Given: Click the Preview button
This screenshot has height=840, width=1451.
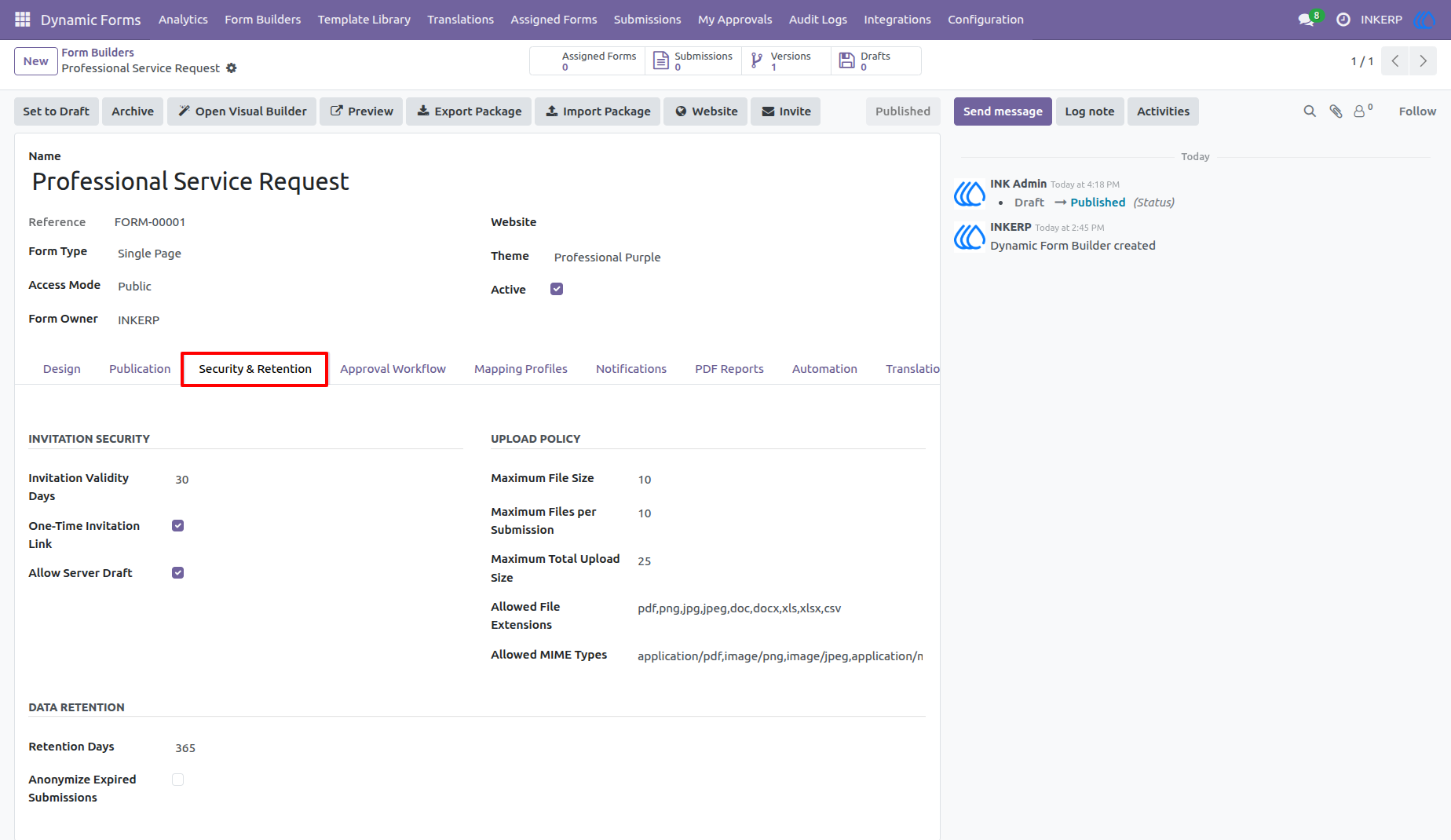Looking at the screenshot, I should pos(361,111).
